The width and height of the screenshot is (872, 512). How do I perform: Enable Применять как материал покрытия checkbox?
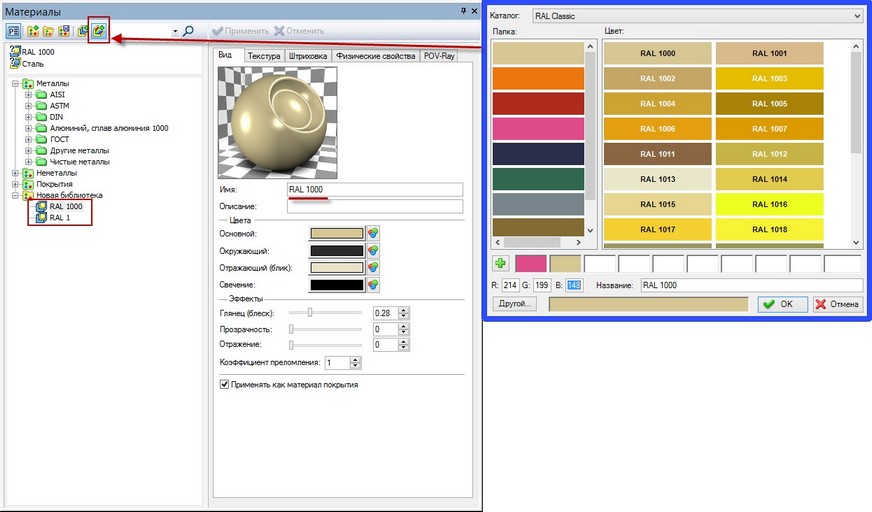pos(224,384)
